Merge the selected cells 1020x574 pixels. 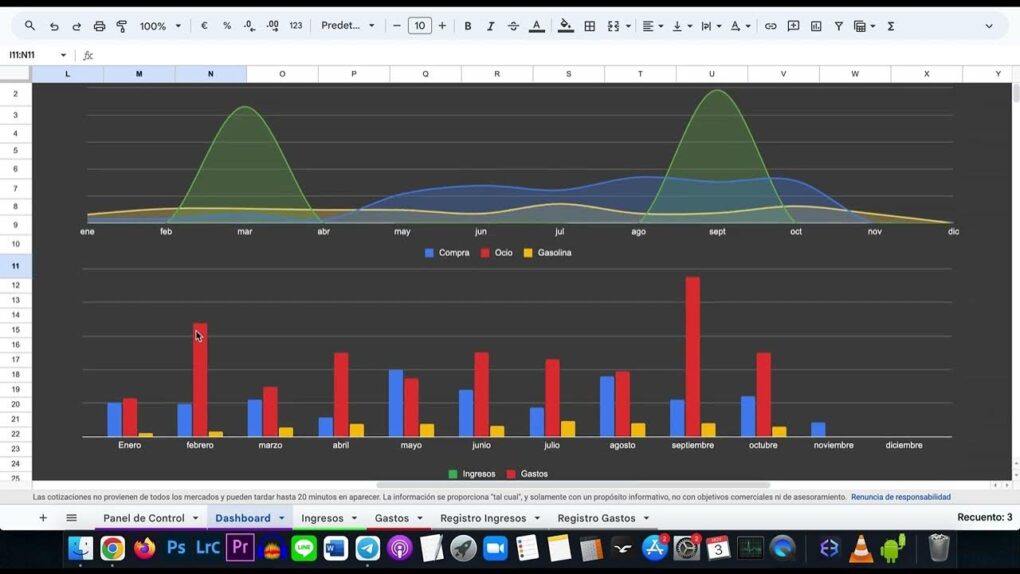[613, 26]
